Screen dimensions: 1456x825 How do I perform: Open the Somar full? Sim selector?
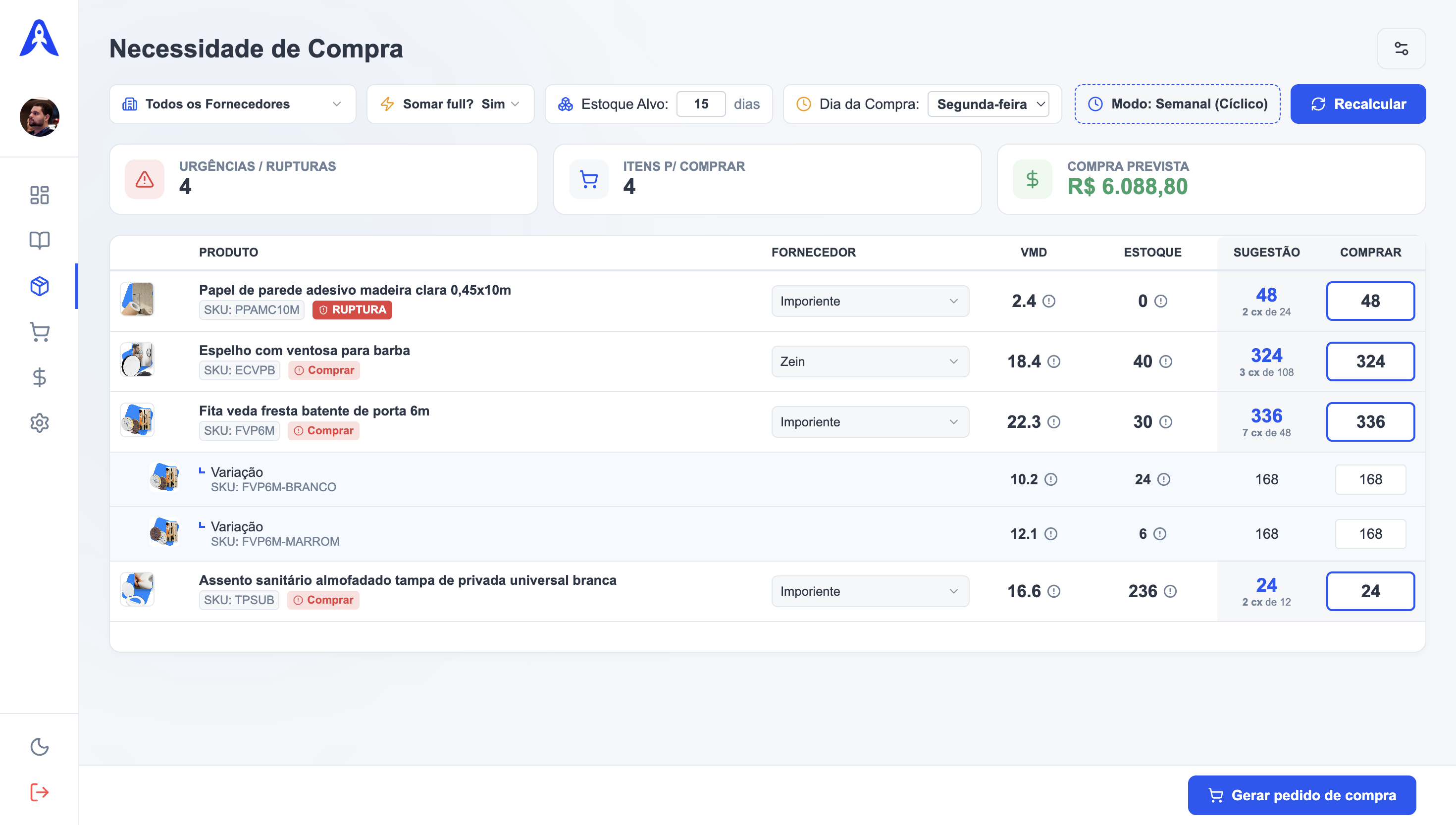click(450, 104)
